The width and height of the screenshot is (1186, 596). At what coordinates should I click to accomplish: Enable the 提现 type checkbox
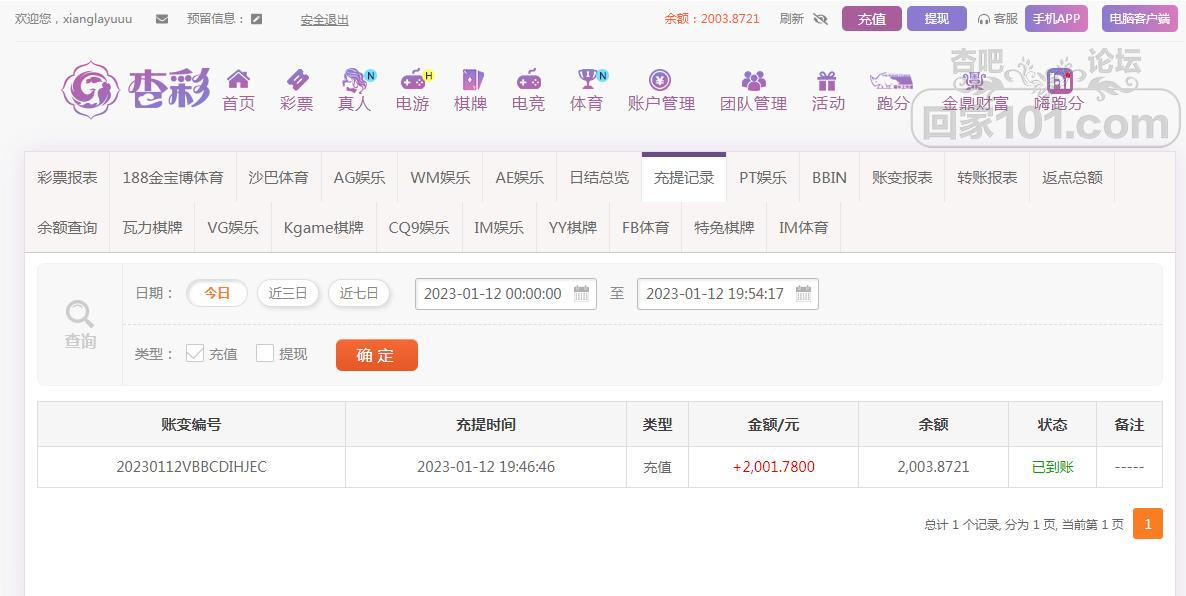265,353
